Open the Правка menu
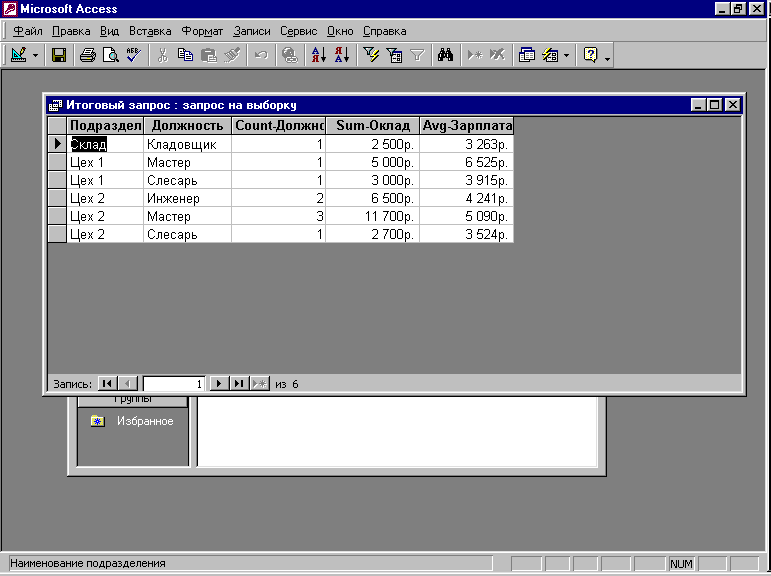The image size is (771, 576). pyautogui.click(x=71, y=31)
